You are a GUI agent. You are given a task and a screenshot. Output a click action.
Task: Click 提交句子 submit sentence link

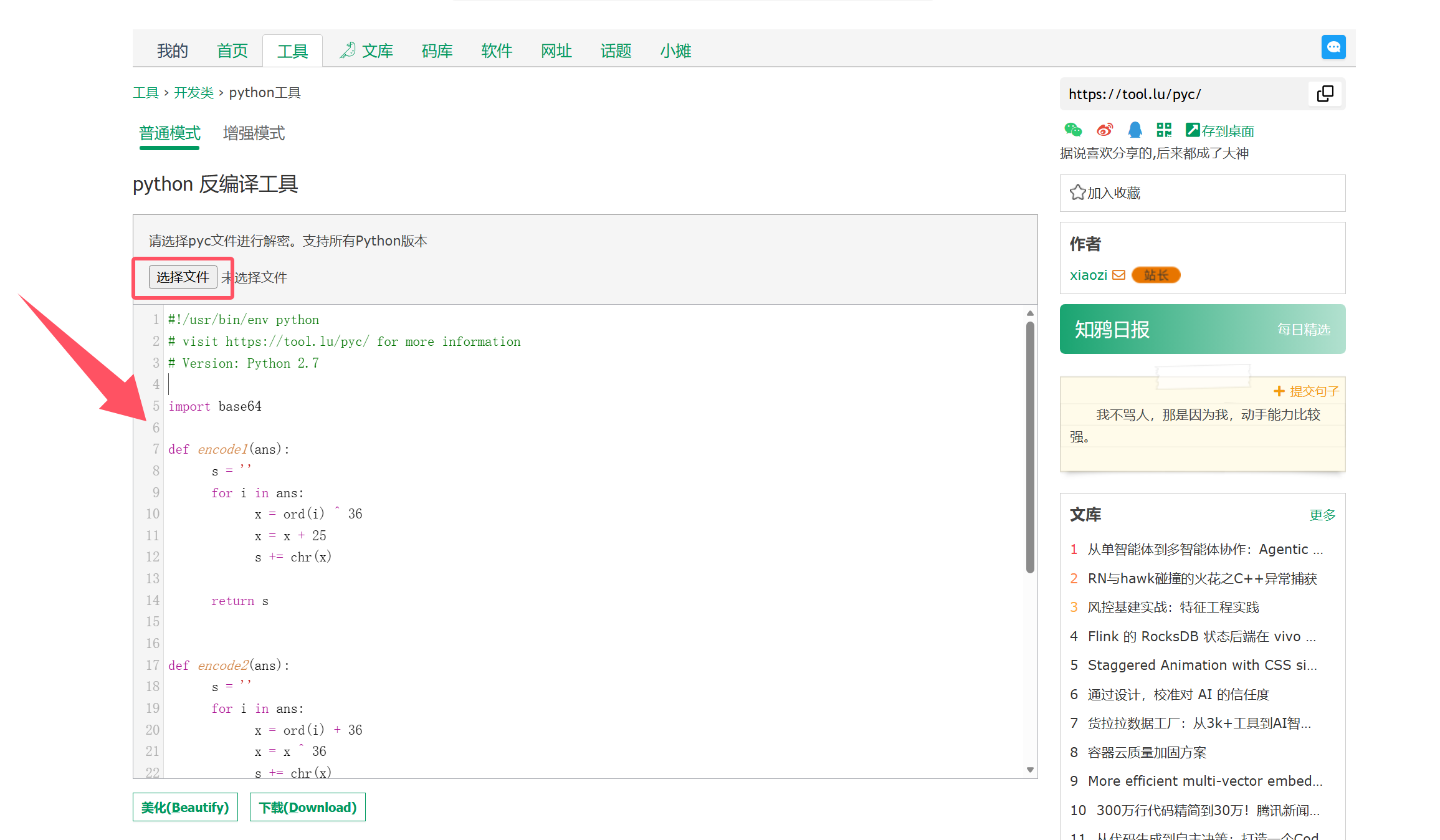point(1306,391)
